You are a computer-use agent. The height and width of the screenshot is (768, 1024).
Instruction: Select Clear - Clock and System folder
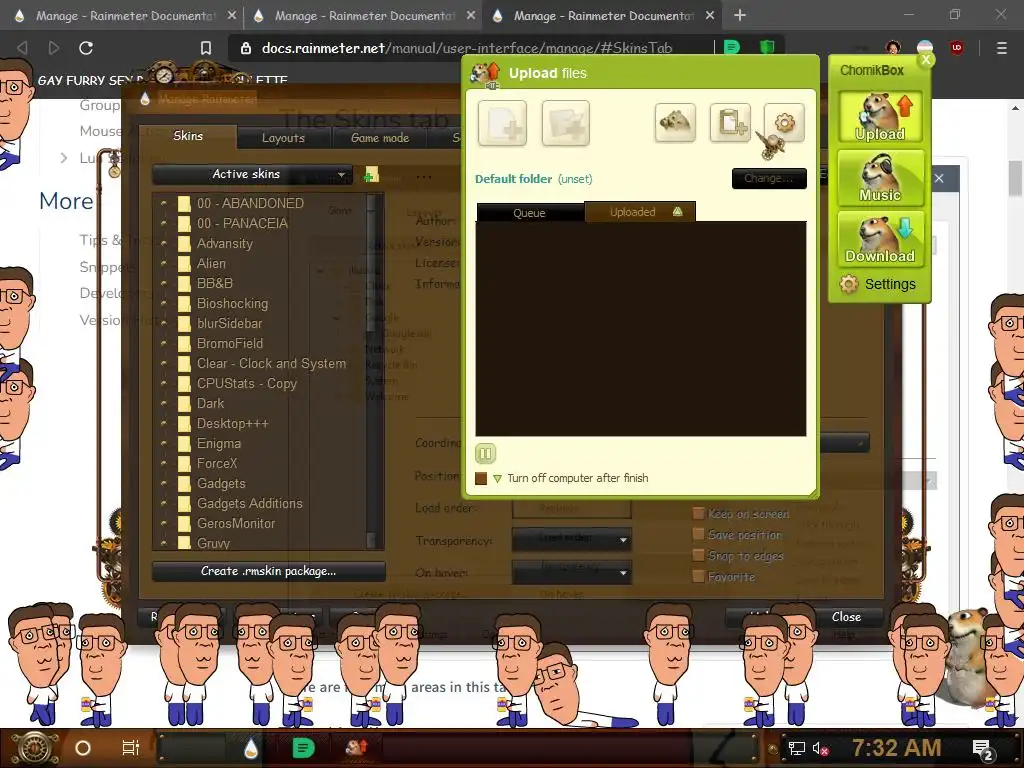(x=271, y=364)
